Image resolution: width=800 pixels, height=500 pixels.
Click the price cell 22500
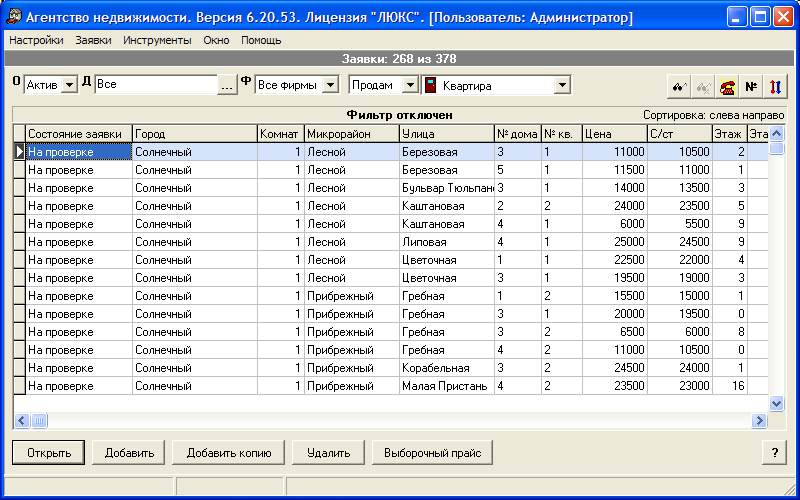[x=615, y=260]
